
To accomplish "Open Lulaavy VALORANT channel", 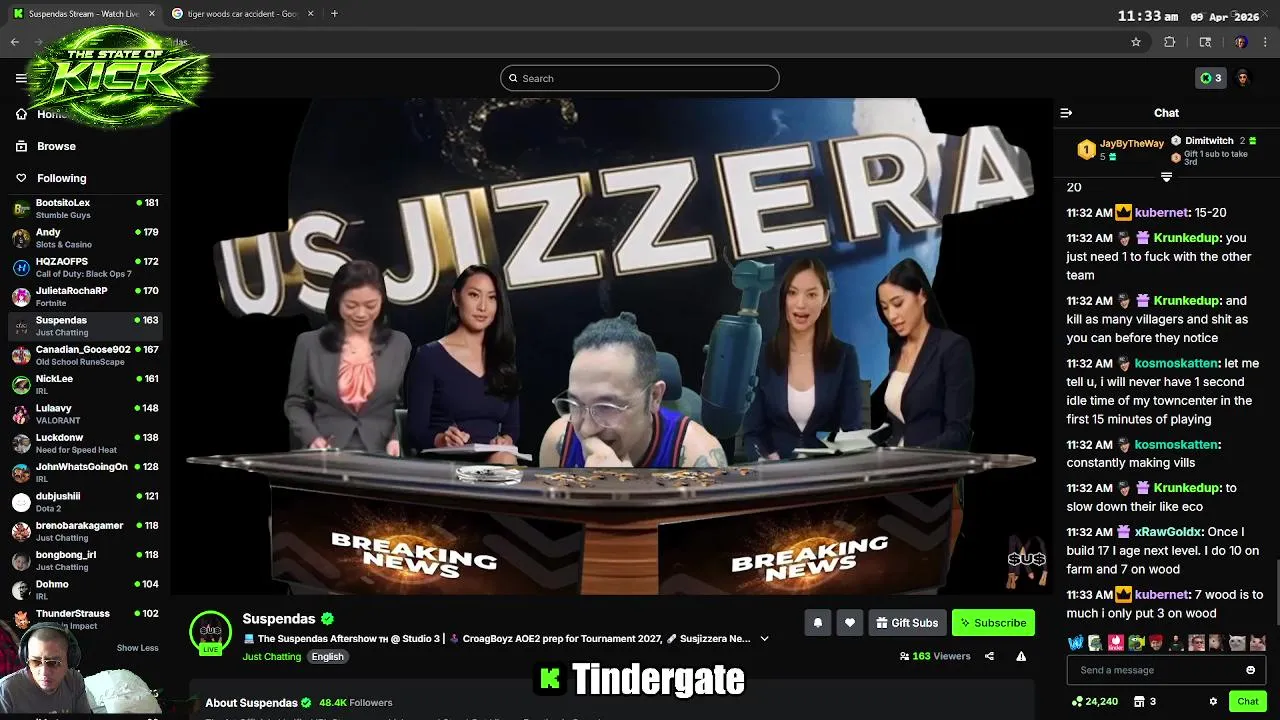I will pos(85,414).
